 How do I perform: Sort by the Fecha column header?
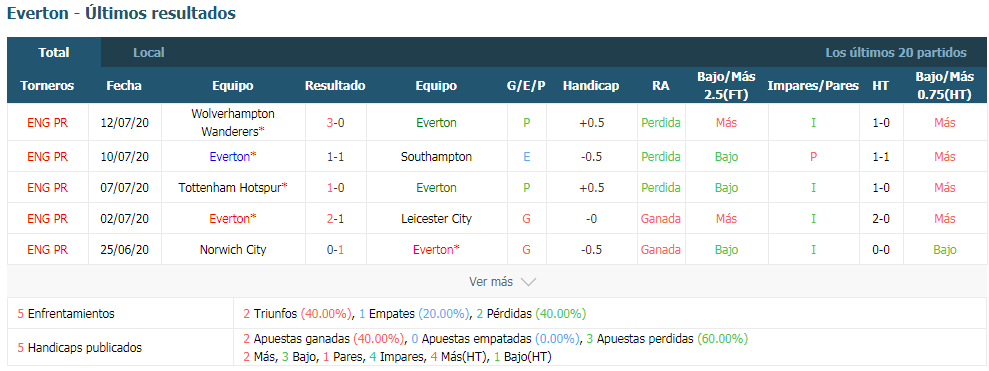(124, 86)
